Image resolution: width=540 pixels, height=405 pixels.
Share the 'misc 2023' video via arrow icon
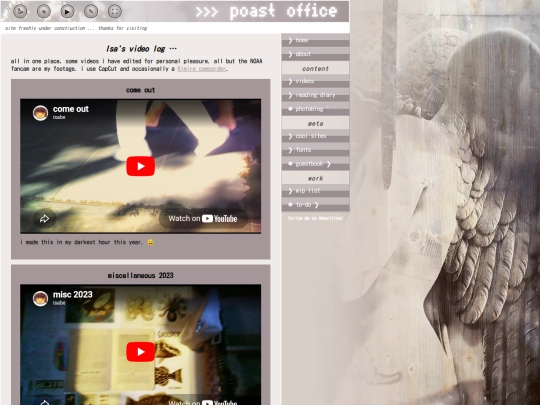click(44, 401)
